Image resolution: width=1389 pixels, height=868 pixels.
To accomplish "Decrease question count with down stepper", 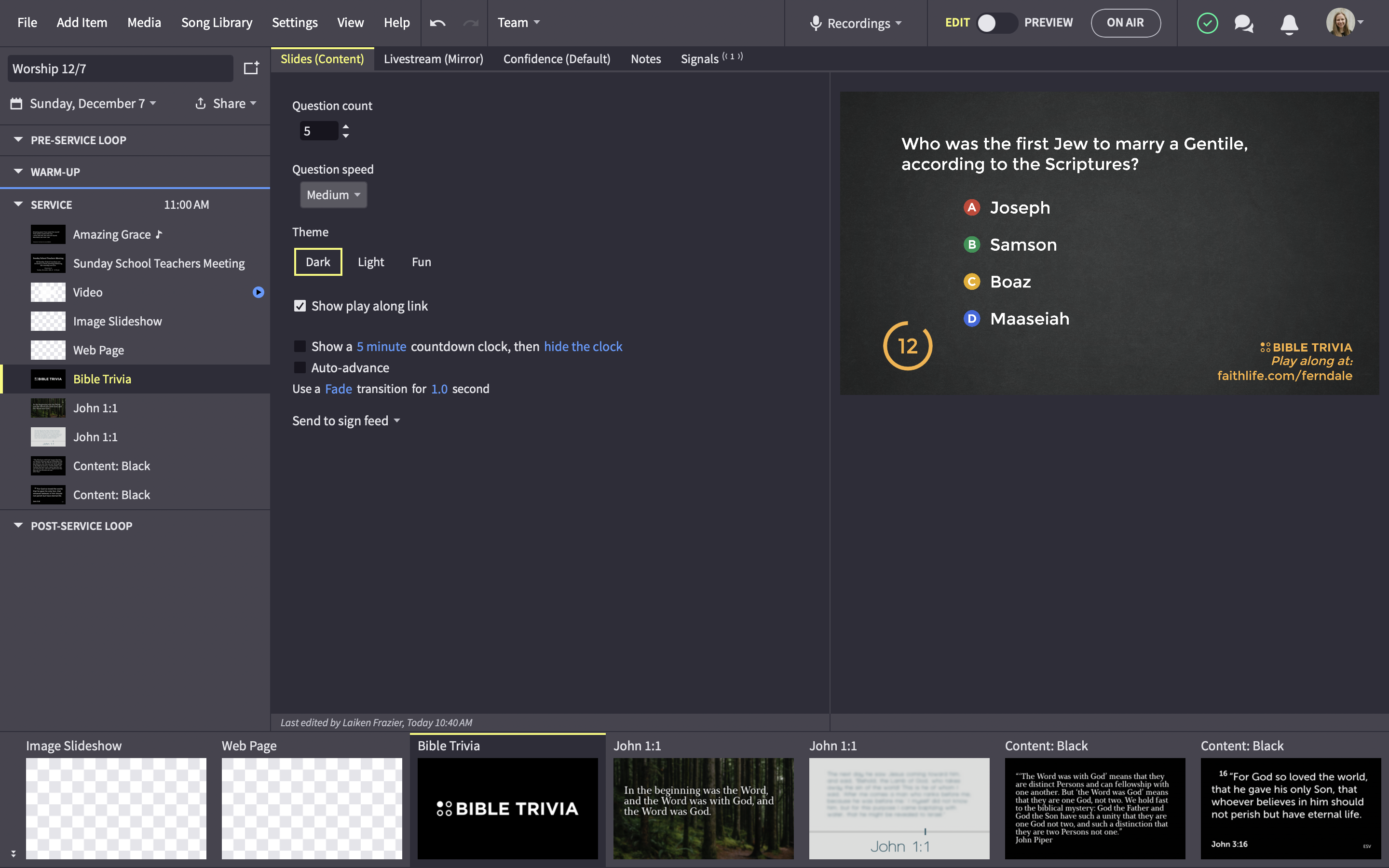I will [x=345, y=136].
